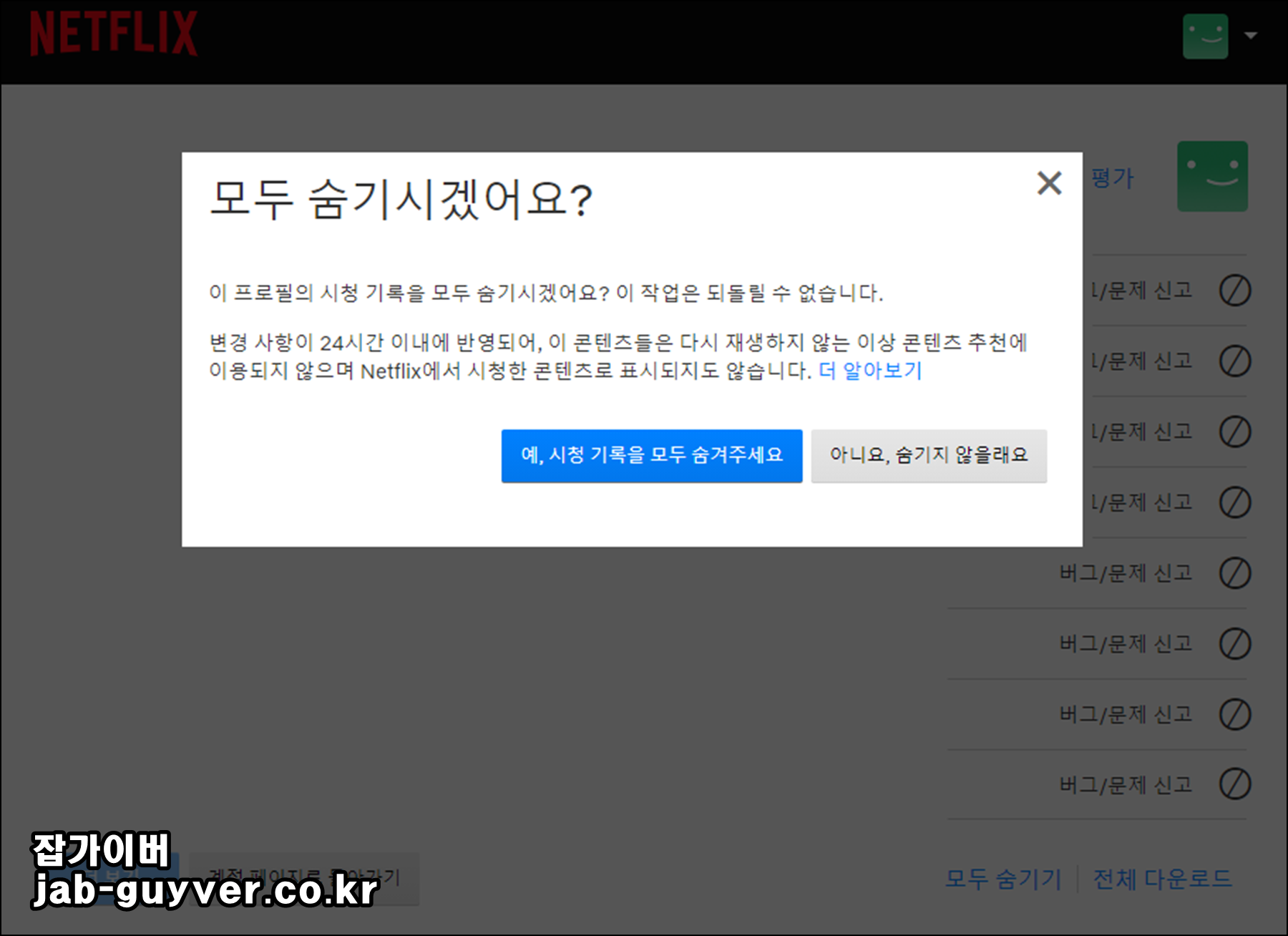Screen dimensions: 1288x936
Task: Open the profile avatar menu at top right
Action: 1206,34
